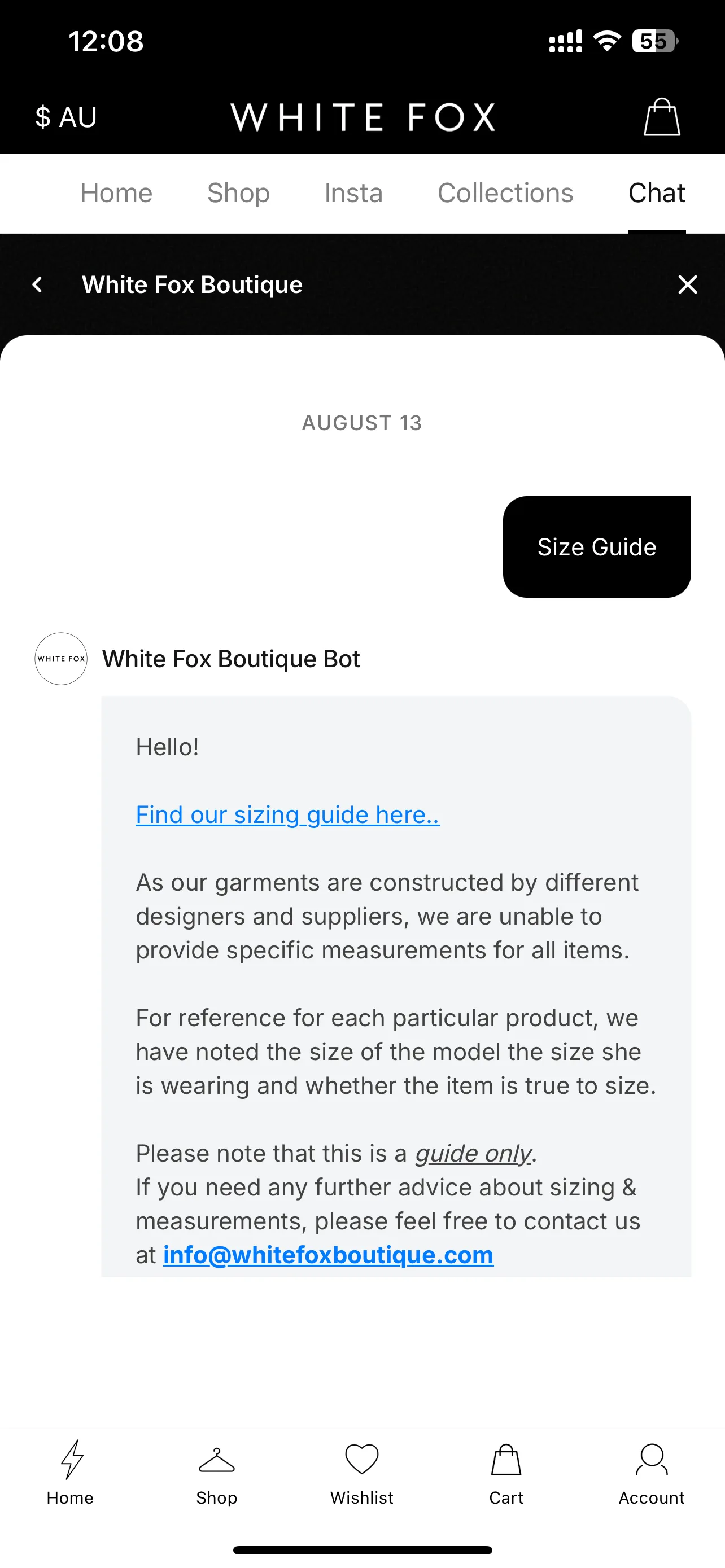The width and height of the screenshot is (725, 1568).
Task: Tap the Size Guide message bubble
Action: tap(597, 546)
